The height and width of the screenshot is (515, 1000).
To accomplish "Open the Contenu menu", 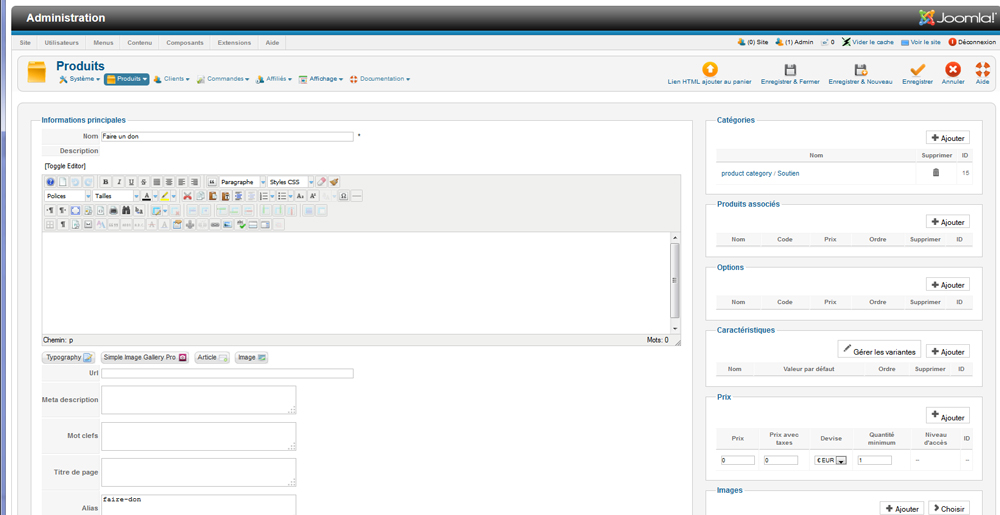I will click(139, 43).
